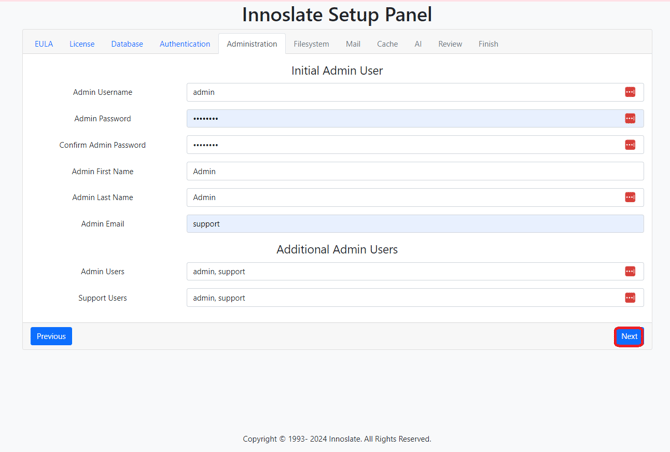Focus the Admin Username input field
The width and height of the screenshot is (670, 452).
pos(415,92)
